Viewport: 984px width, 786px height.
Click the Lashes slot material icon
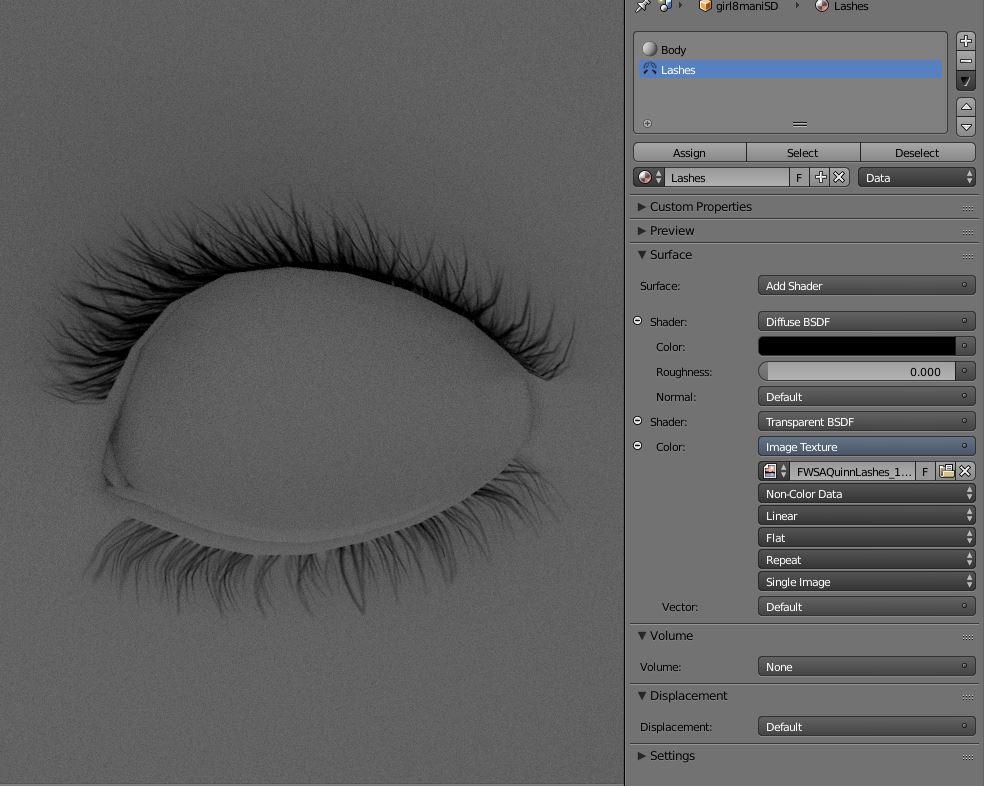[x=650, y=69]
